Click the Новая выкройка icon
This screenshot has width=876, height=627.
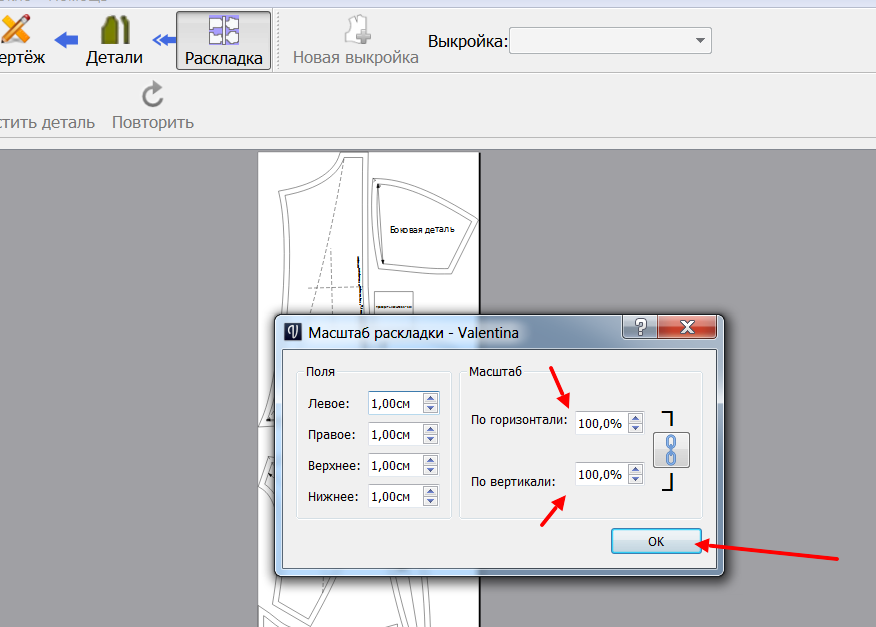pos(355,30)
